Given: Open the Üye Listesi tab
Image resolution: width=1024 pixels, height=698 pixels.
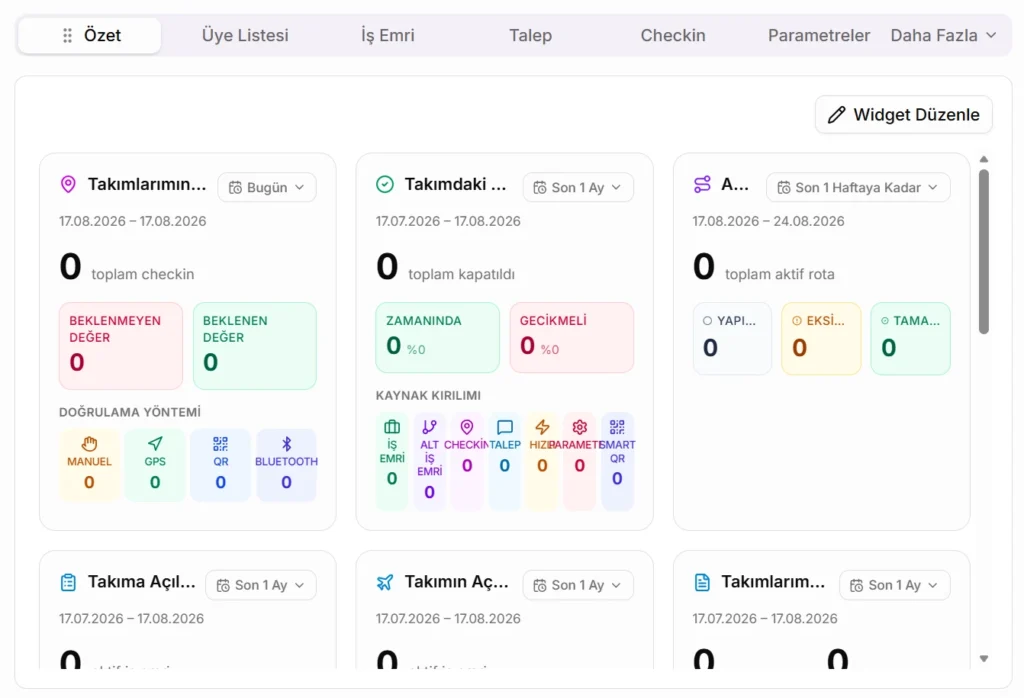Looking at the screenshot, I should tap(245, 35).
